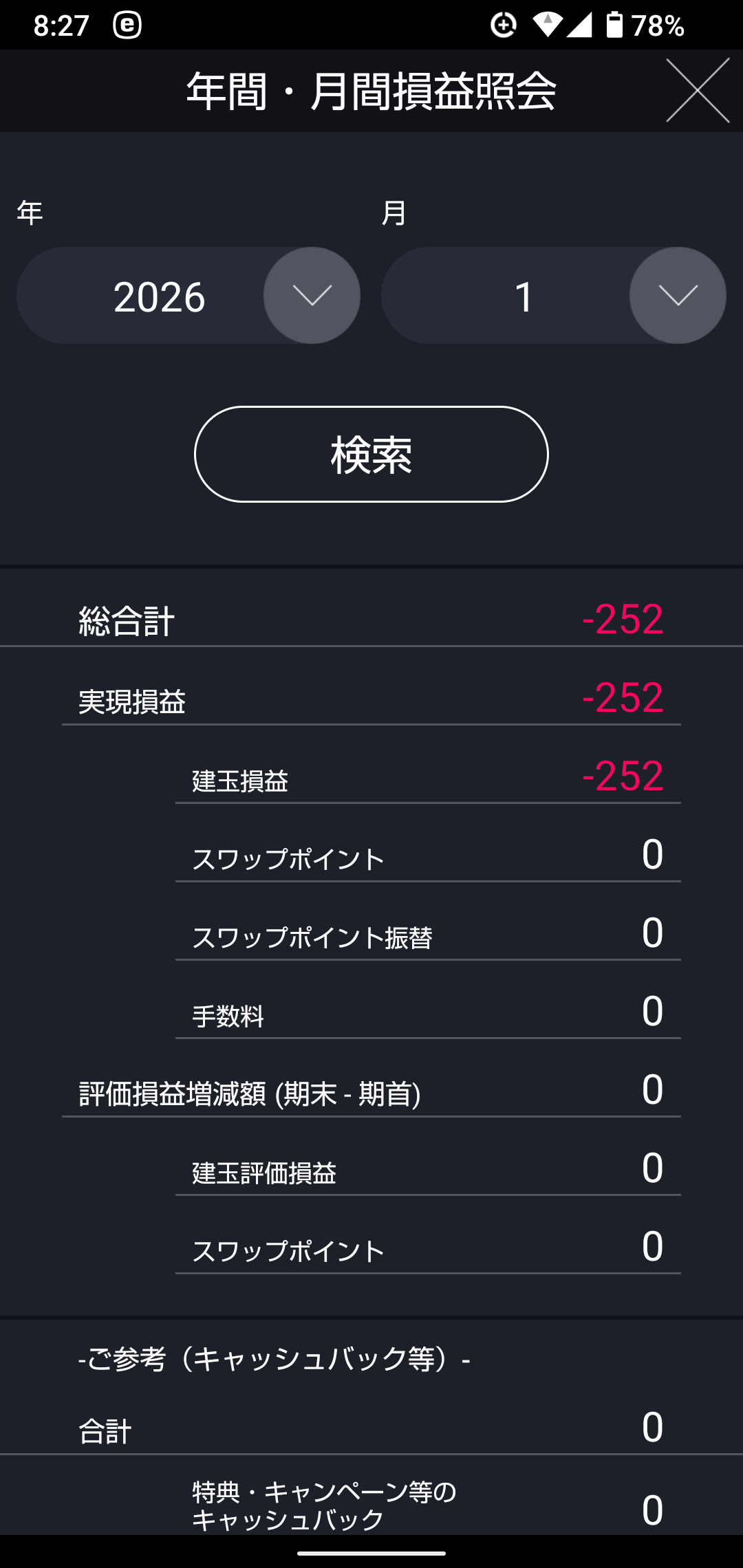
Task: Tap the status bar clock 8:27
Action: [x=61, y=26]
